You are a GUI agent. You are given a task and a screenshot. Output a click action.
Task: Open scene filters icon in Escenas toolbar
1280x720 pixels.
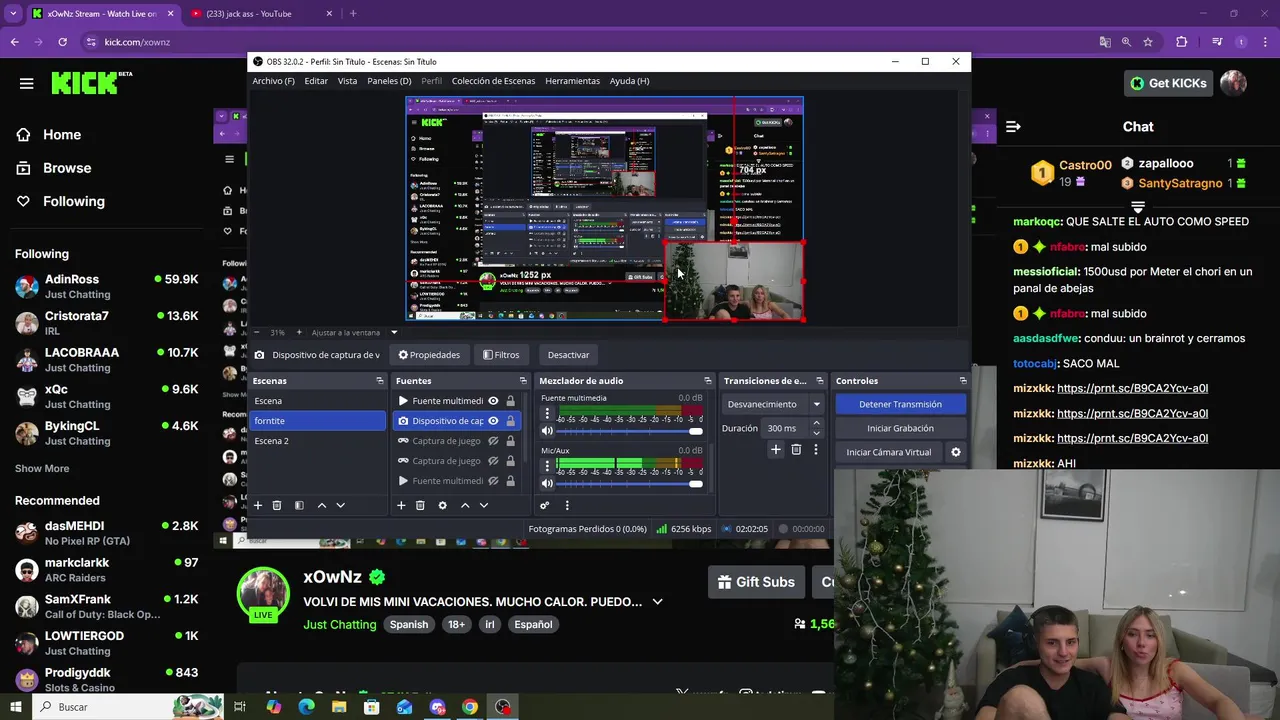(x=299, y=506)
